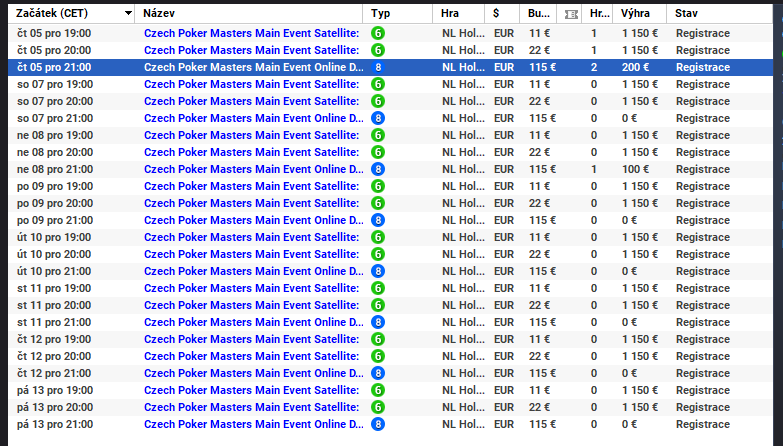Click the 22 € buy-in on út 10 pro 20:00
Viewport: 783px width, 446px height.
[x=539, y=254]
